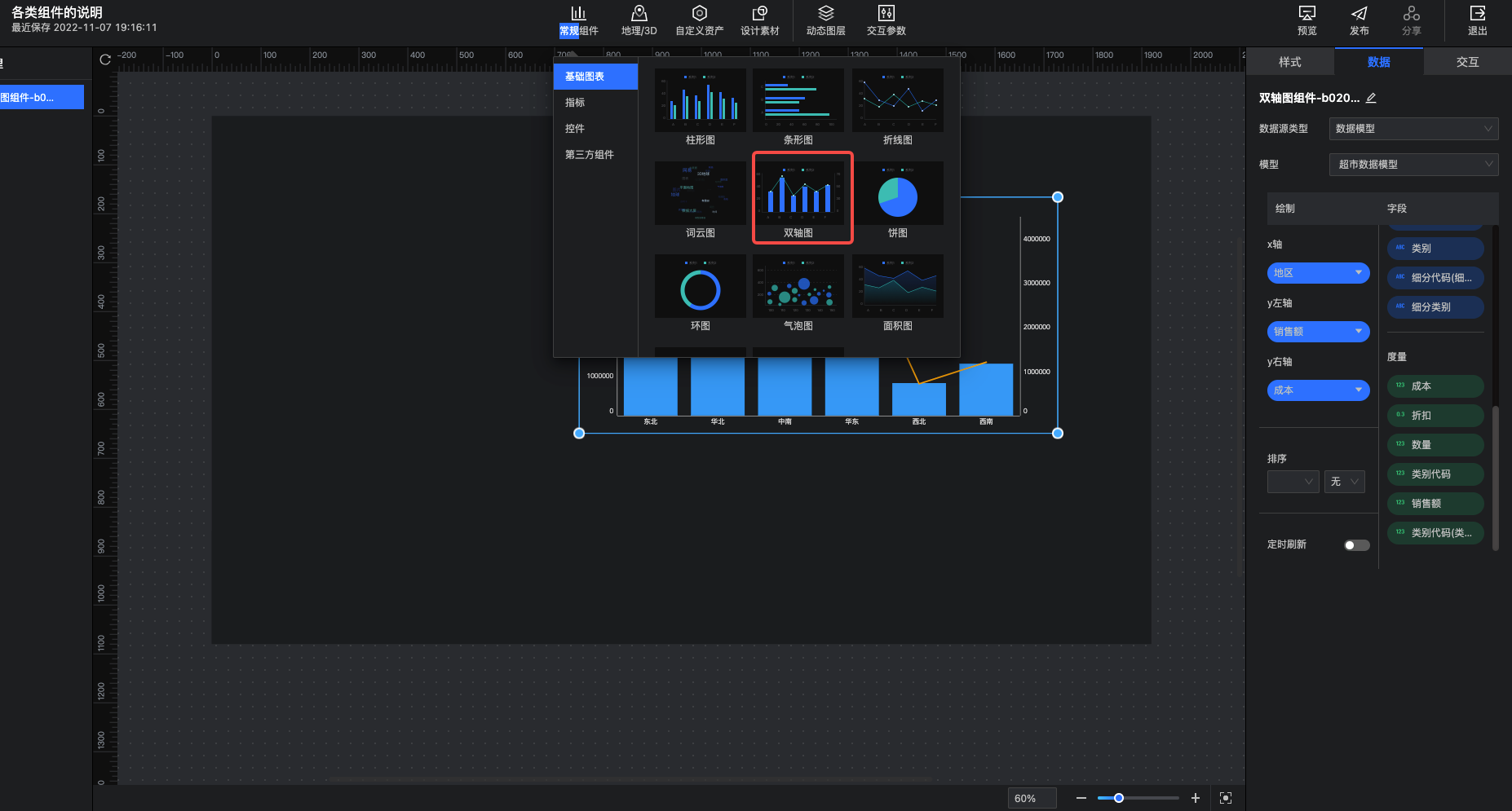This screenshot has width=1512, height=811.
Task: Click the zoom out minus icon
Action: coord(1081,798)
